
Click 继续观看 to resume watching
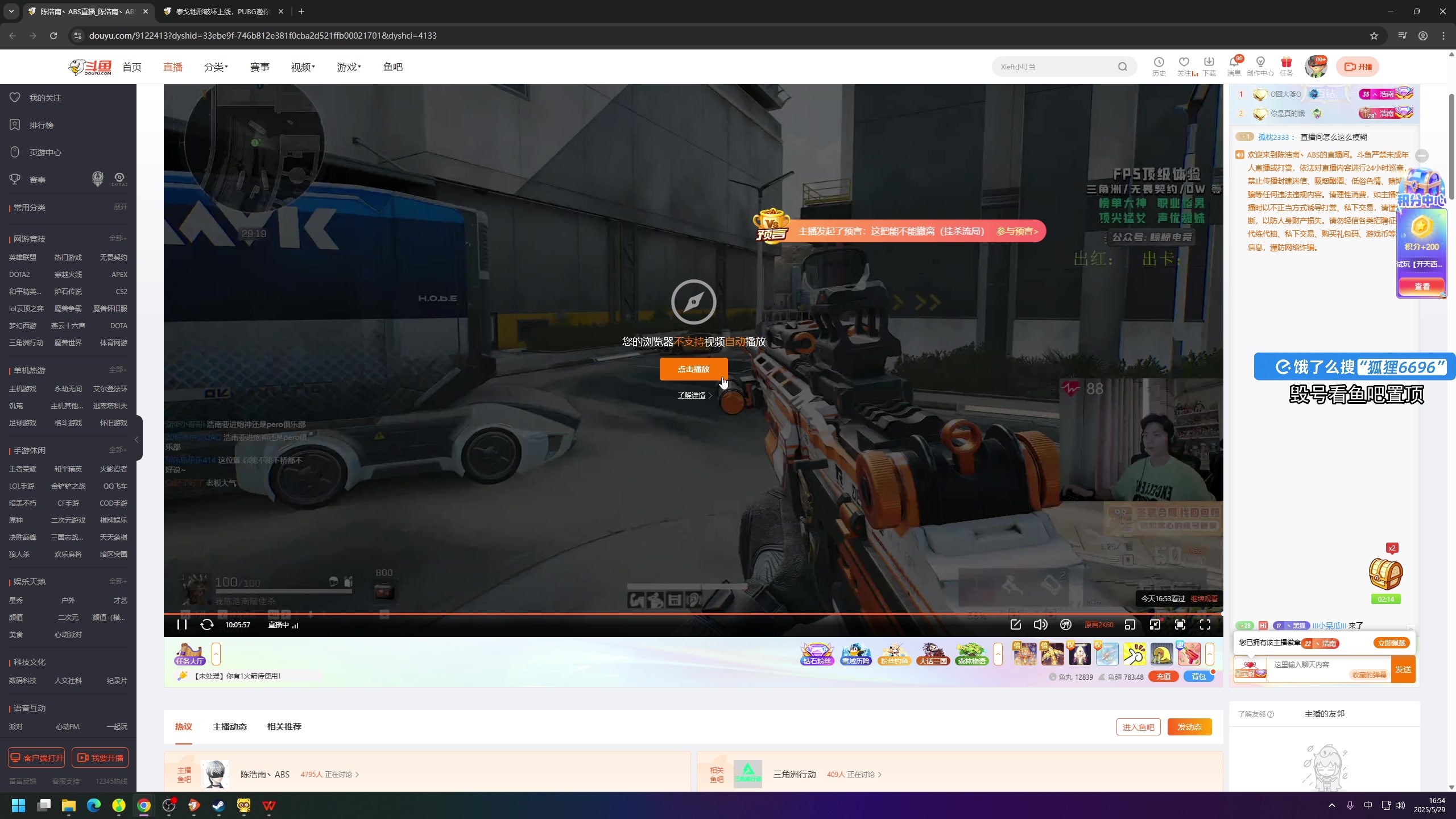click(x=1204, y=598)
